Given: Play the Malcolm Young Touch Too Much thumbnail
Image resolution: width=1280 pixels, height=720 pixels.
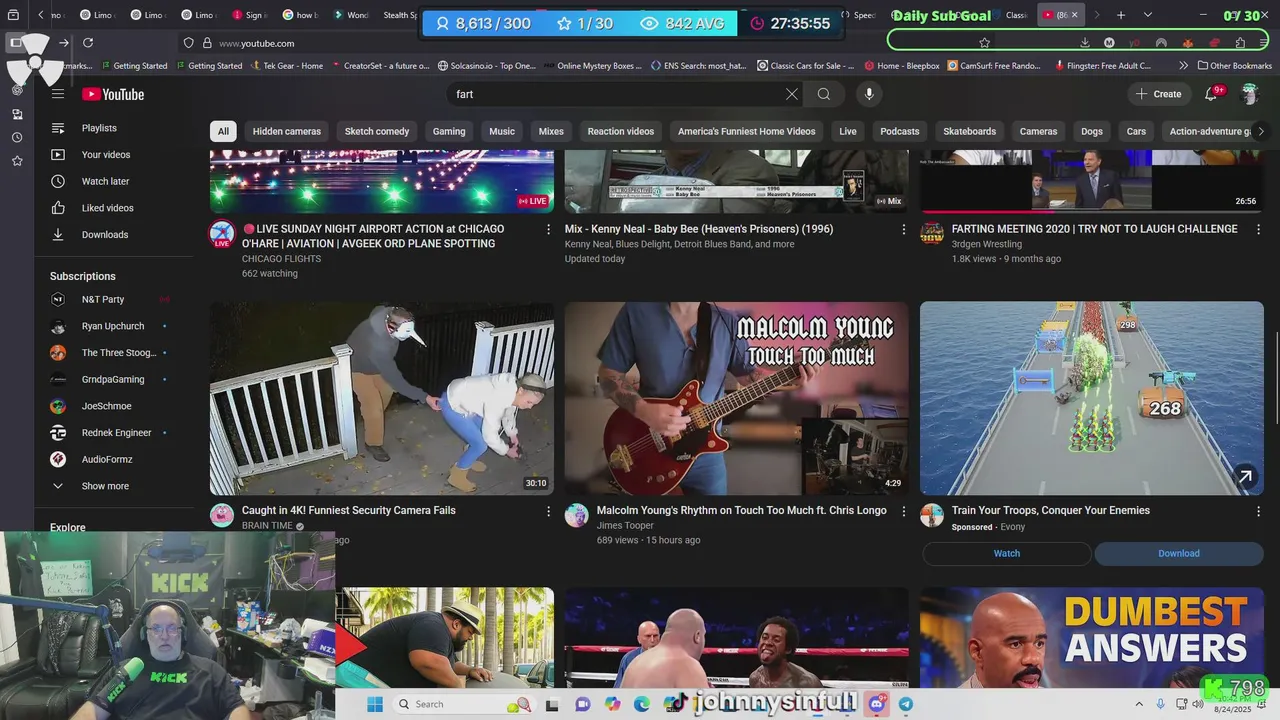Looking at the screenshot, I should coord(737,398).
